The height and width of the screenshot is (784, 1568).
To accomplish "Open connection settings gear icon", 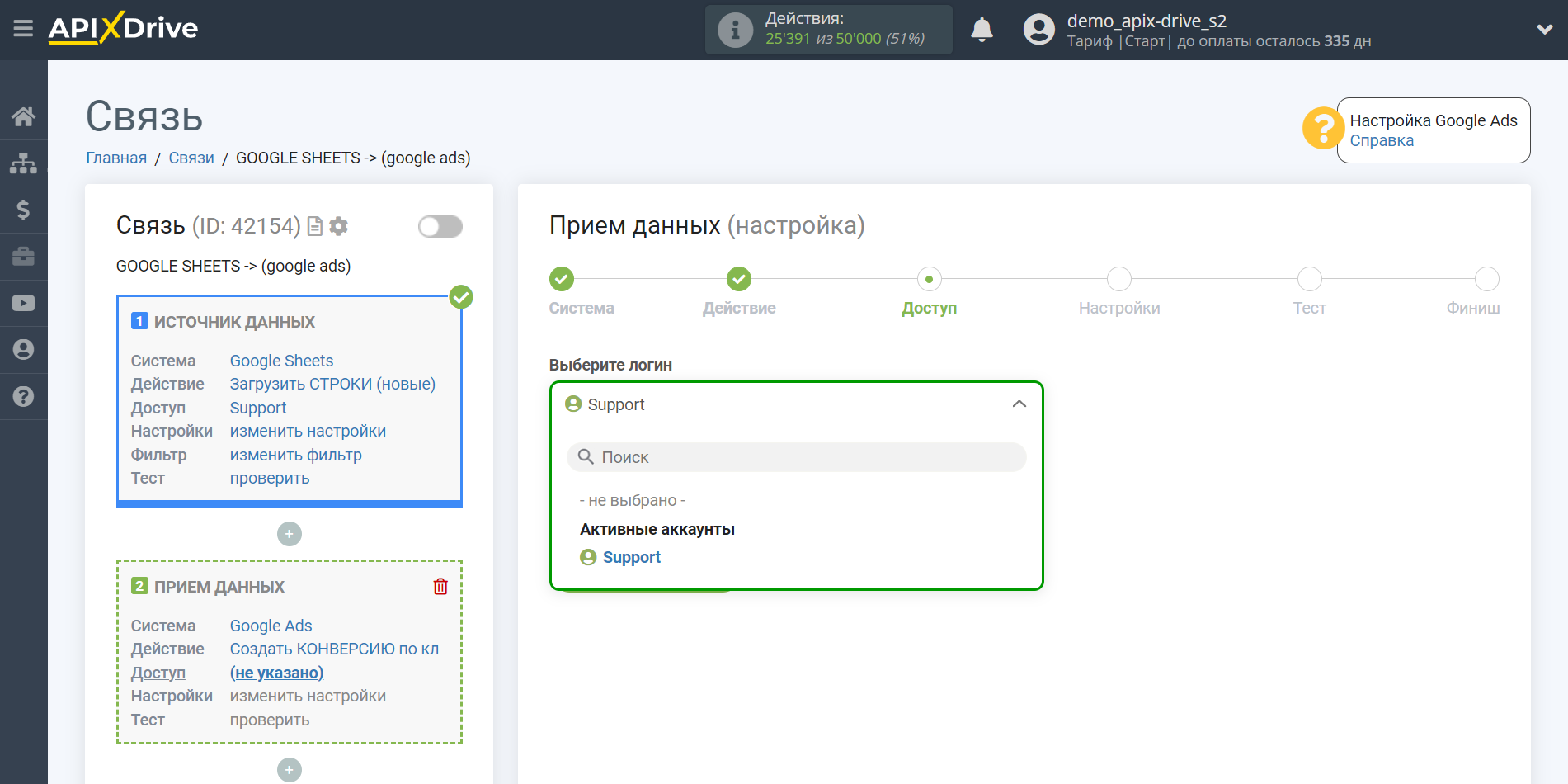I will point(338,226).
